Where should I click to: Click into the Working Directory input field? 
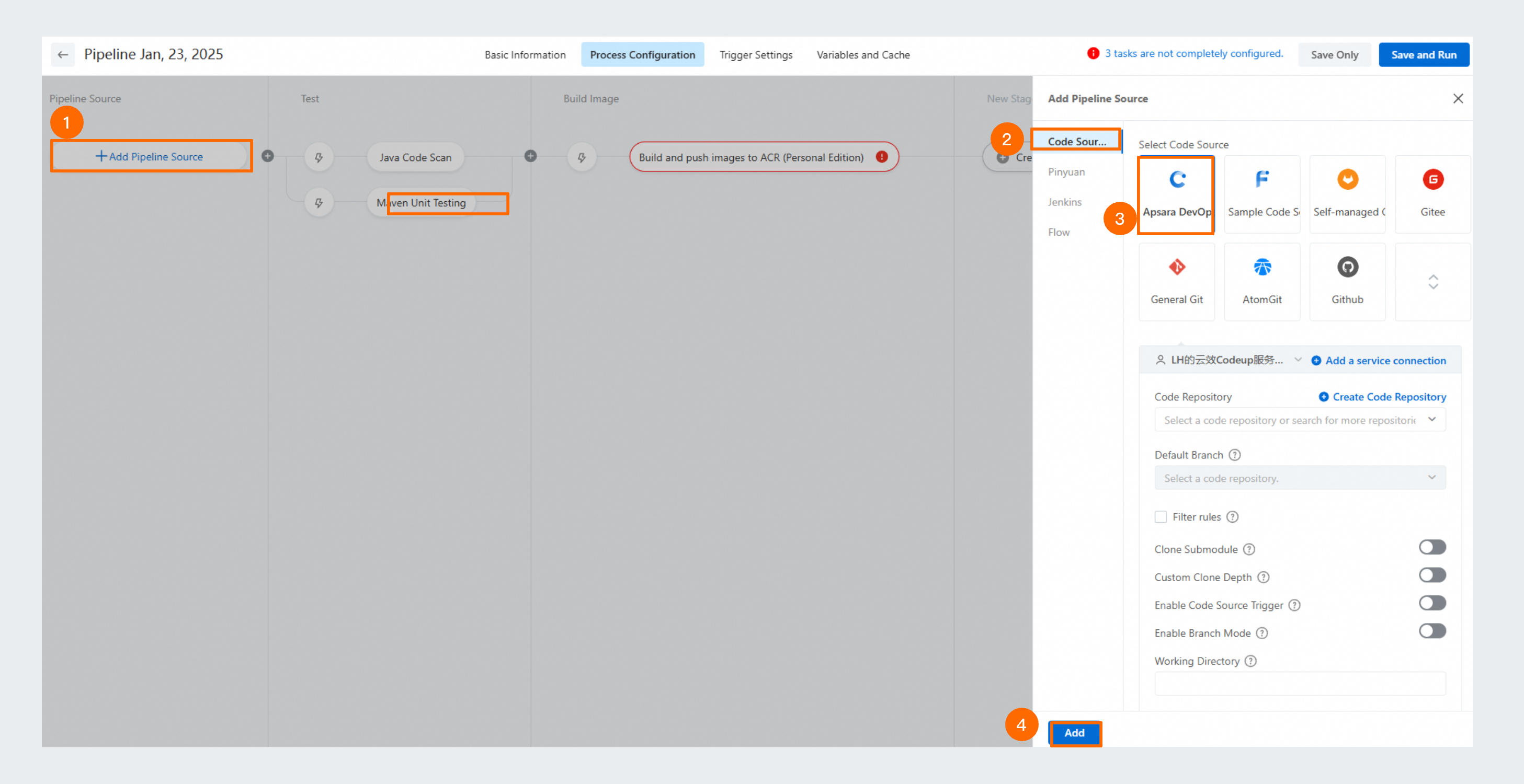pos(1300,684)
